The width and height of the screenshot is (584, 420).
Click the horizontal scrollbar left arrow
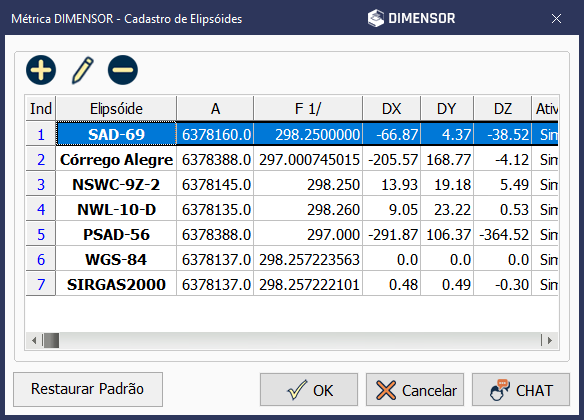point(34,340)
